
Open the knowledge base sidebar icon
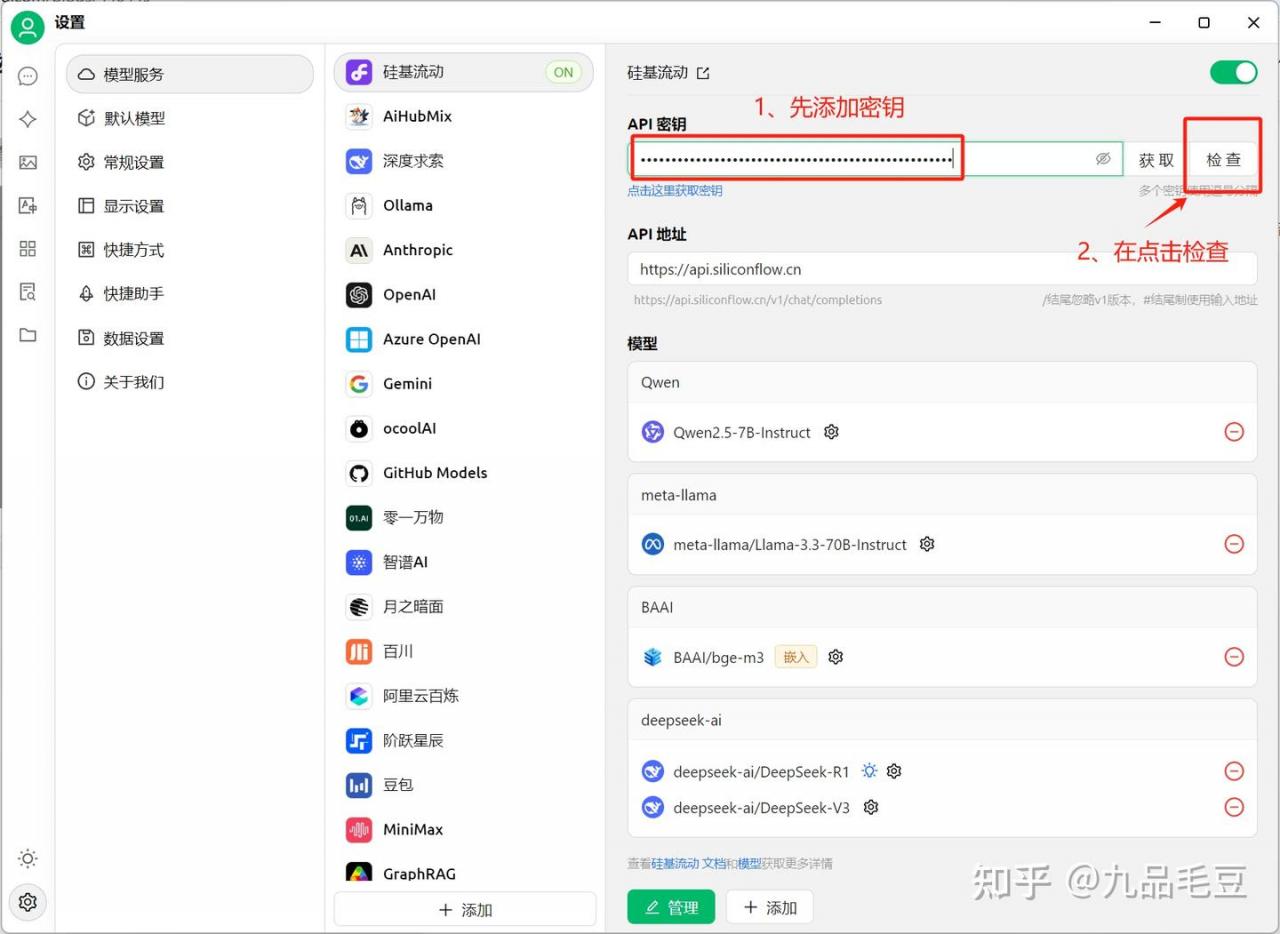click(28, 291)
